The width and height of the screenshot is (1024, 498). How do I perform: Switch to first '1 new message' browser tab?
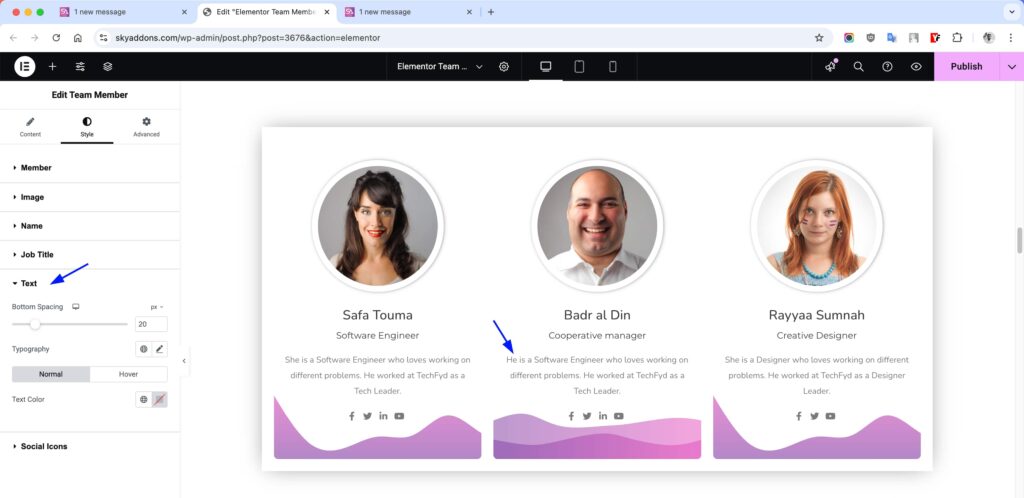[x=123, y=12]
